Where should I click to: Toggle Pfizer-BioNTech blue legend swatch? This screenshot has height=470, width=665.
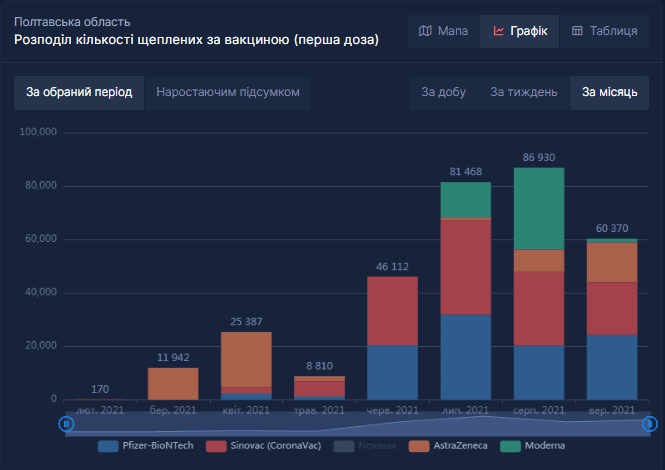(108, 446)
